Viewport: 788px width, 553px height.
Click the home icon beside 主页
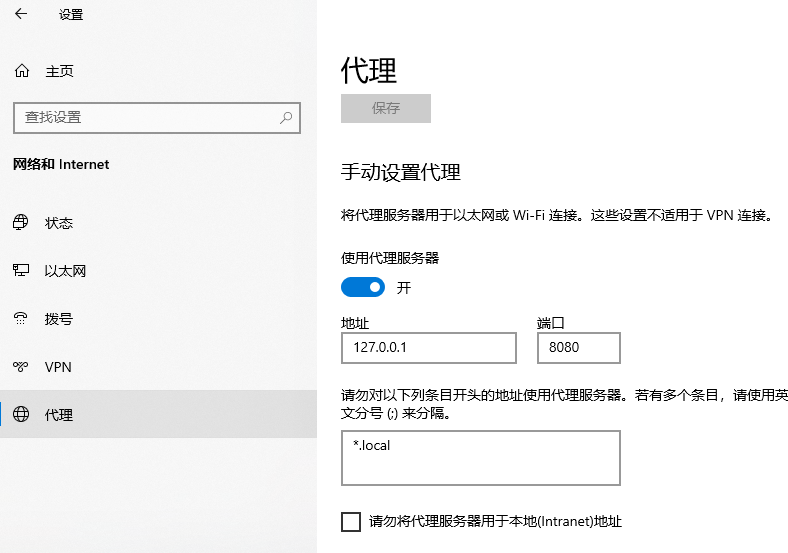click(21, 71)
